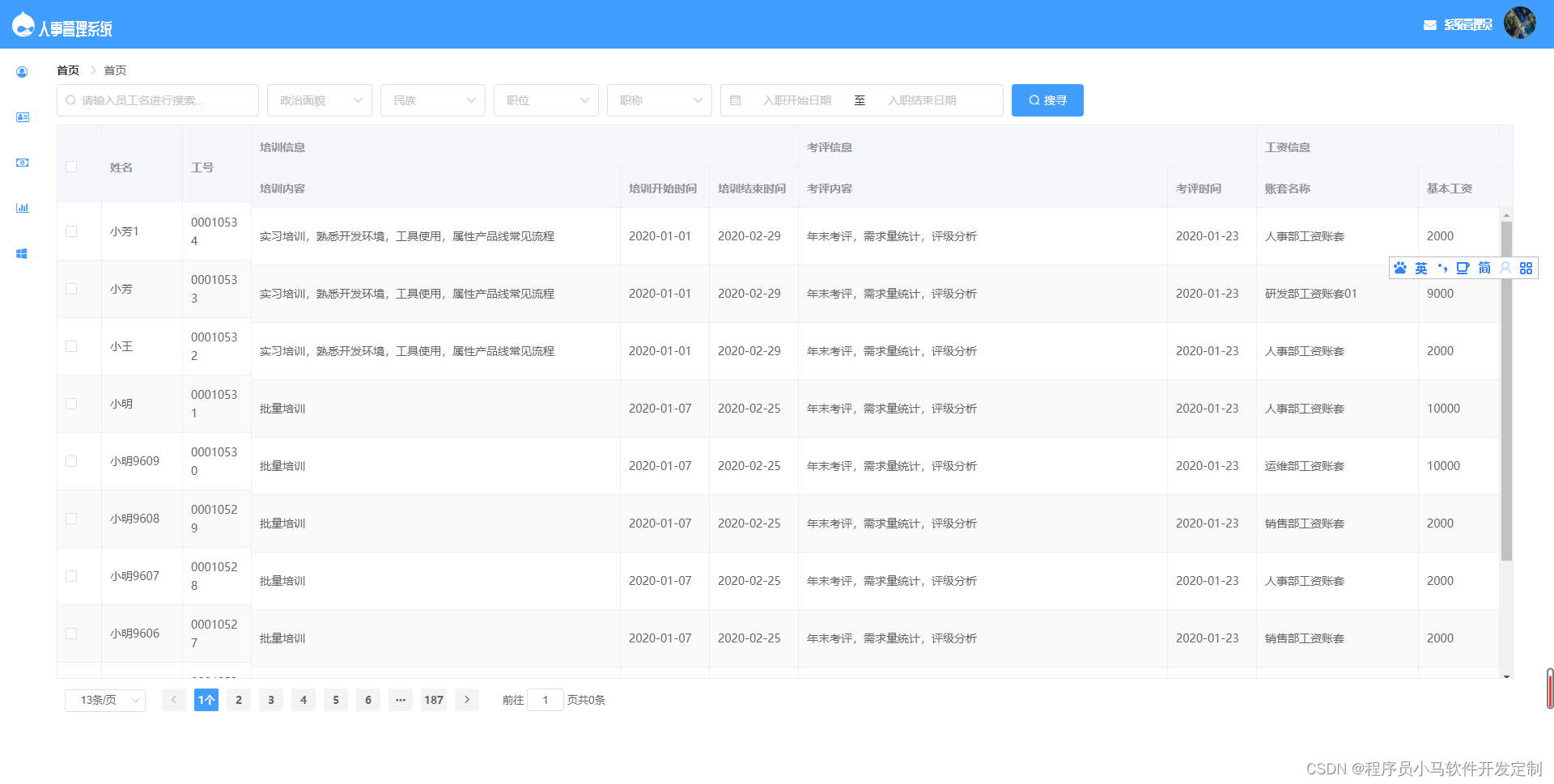Jump to last page 187

tap(434, 700)
